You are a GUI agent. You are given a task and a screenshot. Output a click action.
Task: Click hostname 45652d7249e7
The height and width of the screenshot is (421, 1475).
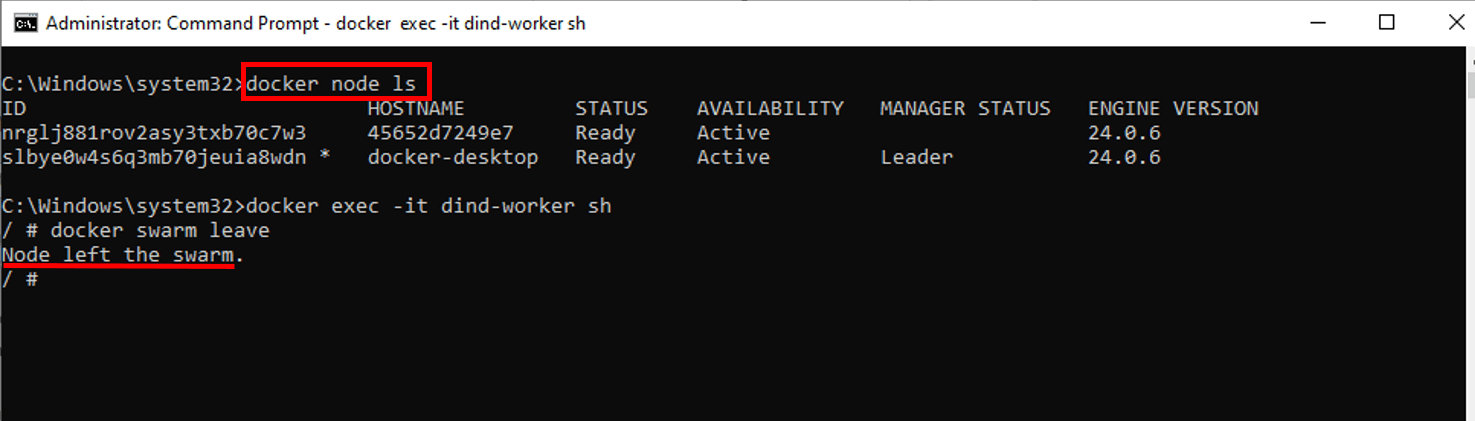coord(440,133)
